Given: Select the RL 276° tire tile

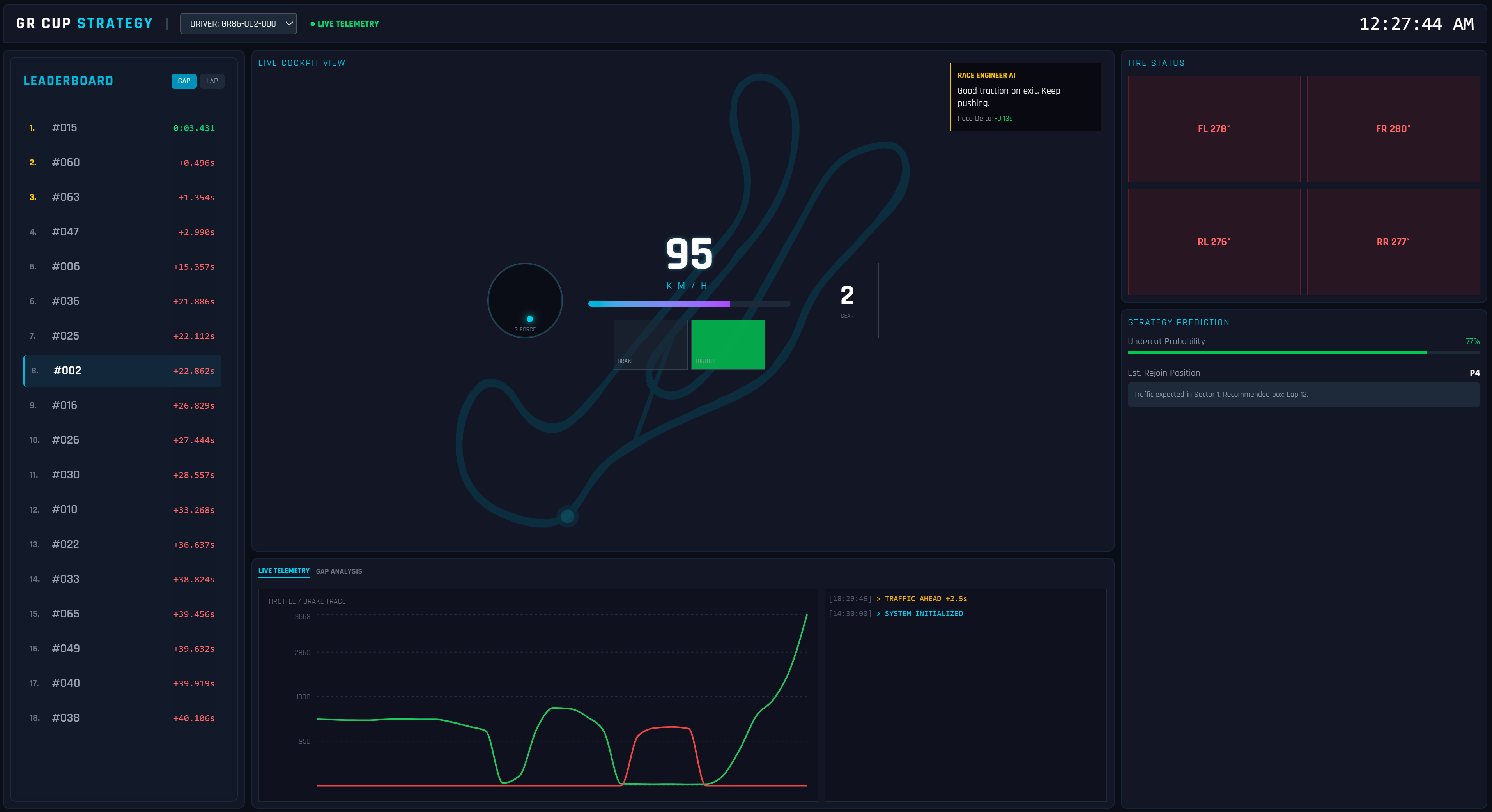Looking at the screenshot, I should click(1213, 242).
